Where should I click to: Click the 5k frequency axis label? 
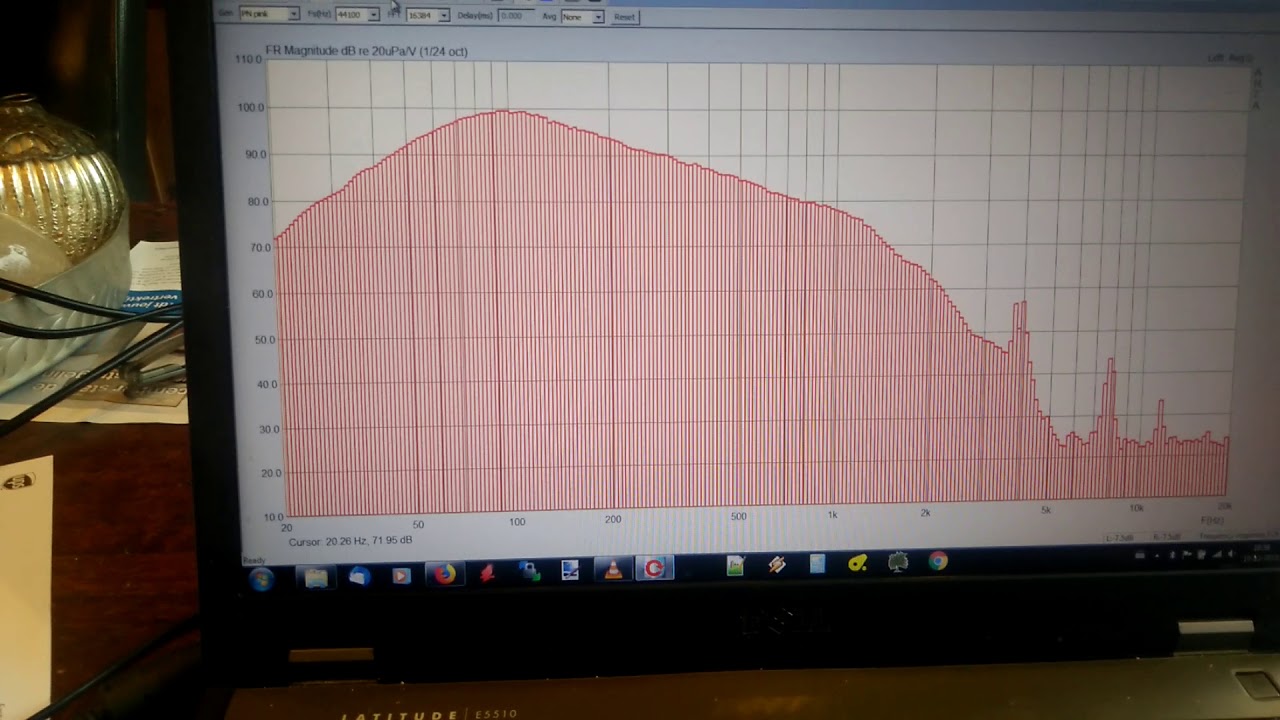click(x=1046, y=510)
